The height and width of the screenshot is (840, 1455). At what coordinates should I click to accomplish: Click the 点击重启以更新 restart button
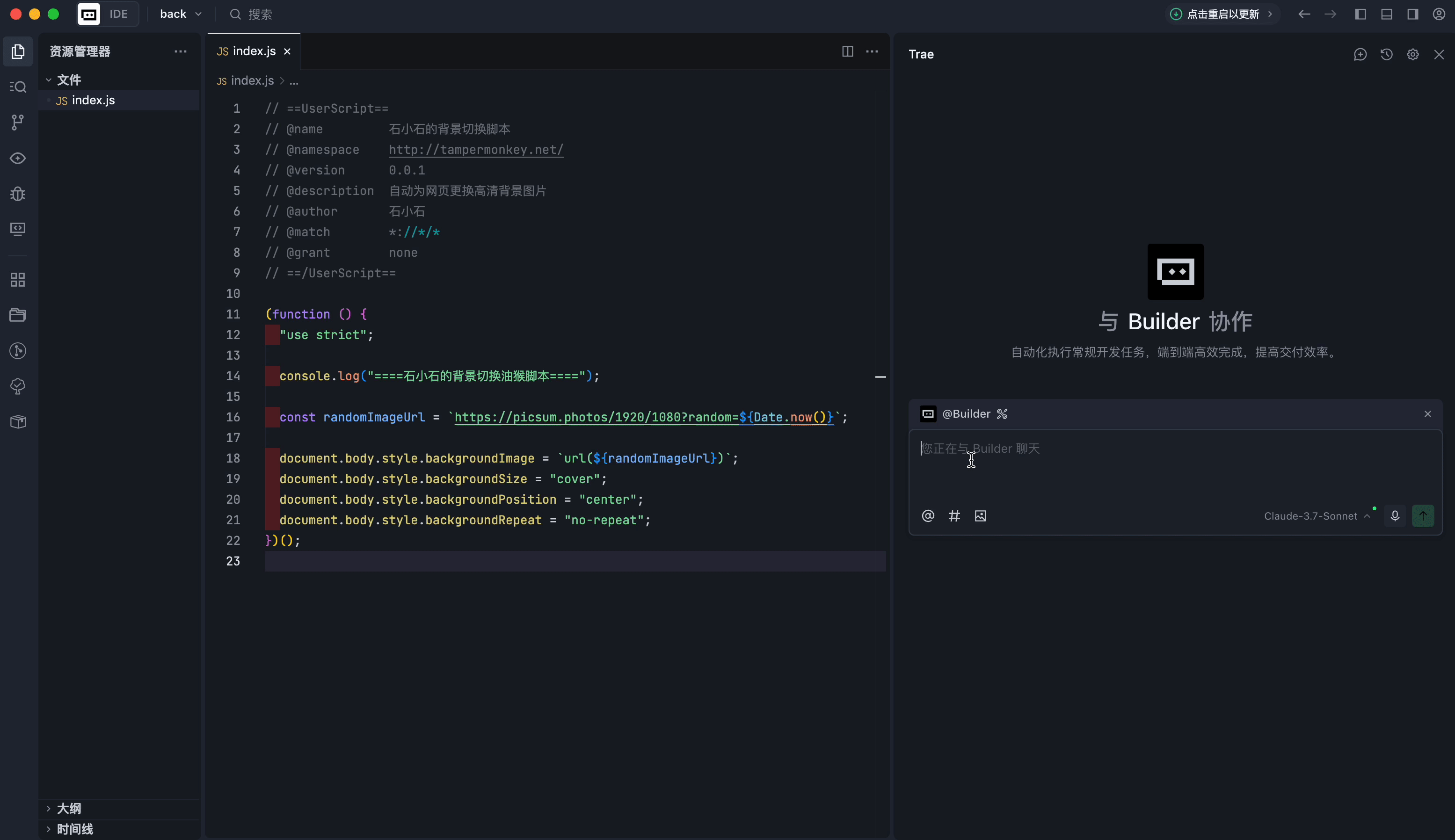click(x=1222, y=14)
